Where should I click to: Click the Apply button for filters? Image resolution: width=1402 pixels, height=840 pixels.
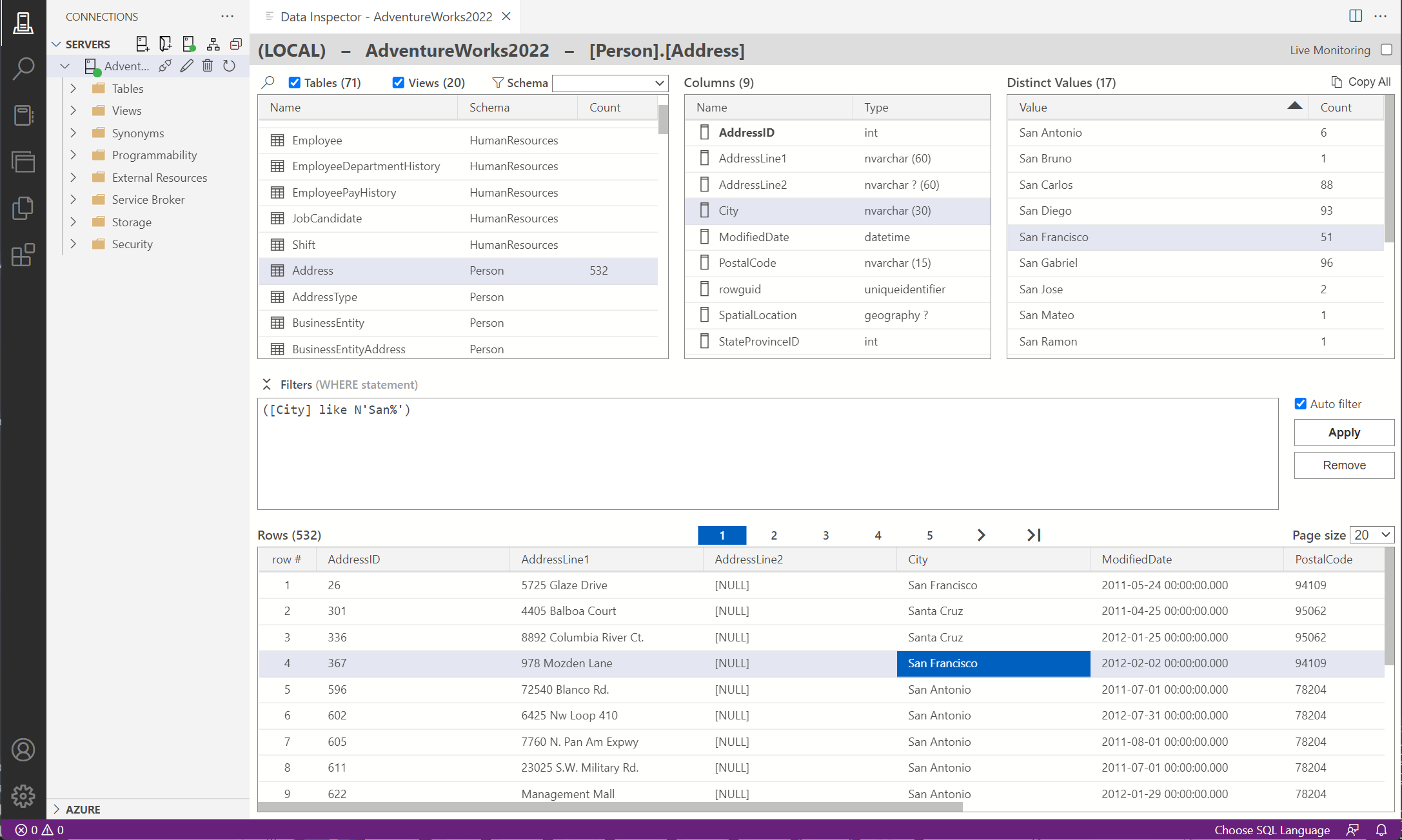[1344, 432]
